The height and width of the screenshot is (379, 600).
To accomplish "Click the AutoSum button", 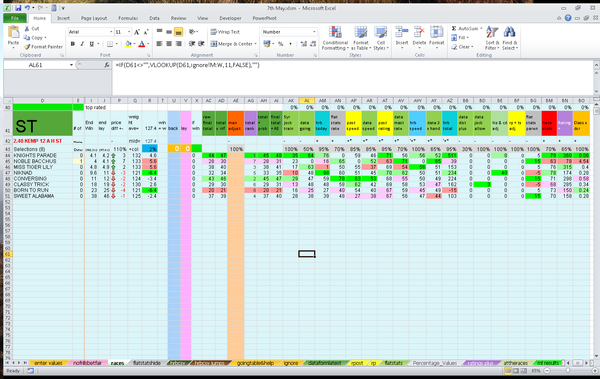I will point(466,29).
